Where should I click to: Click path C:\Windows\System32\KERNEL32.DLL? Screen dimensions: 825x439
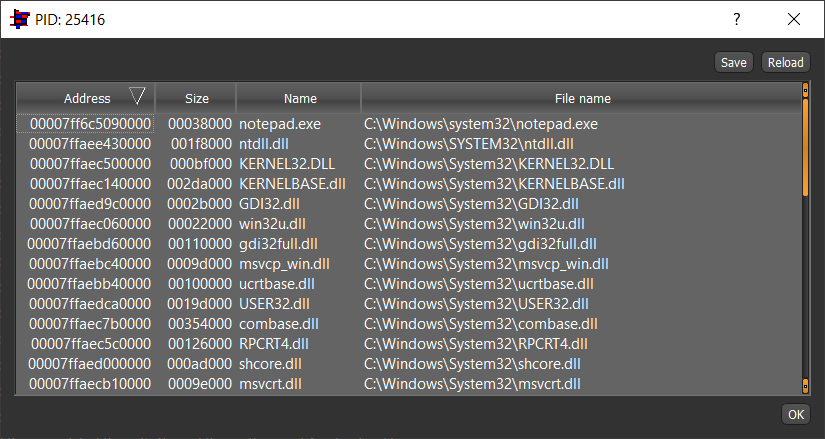coord(489,164)
